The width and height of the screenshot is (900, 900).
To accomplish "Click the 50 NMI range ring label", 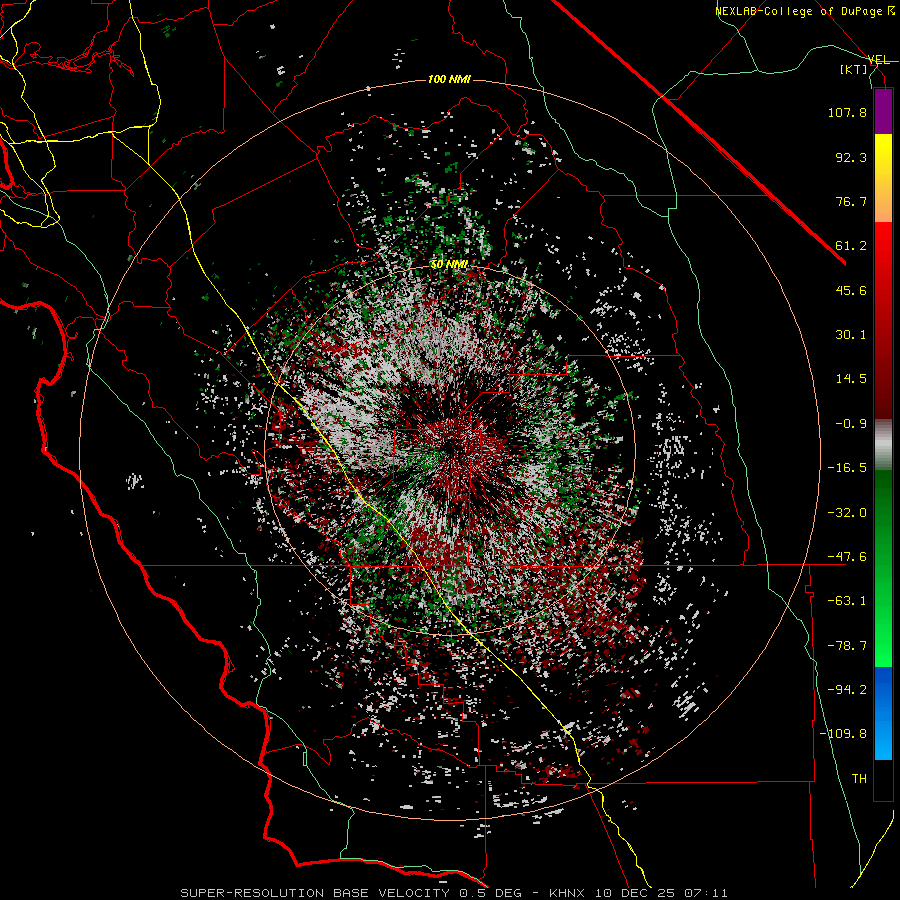I will 449,264.
